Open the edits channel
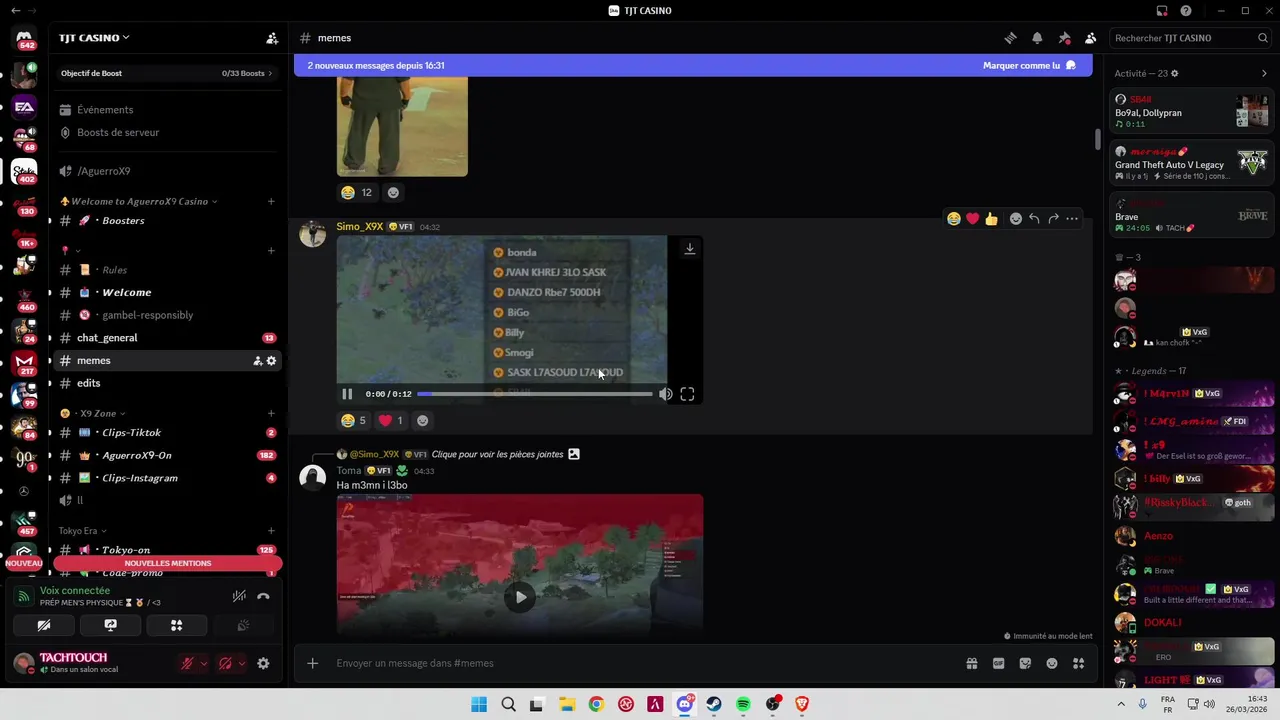 coord(166,383)
